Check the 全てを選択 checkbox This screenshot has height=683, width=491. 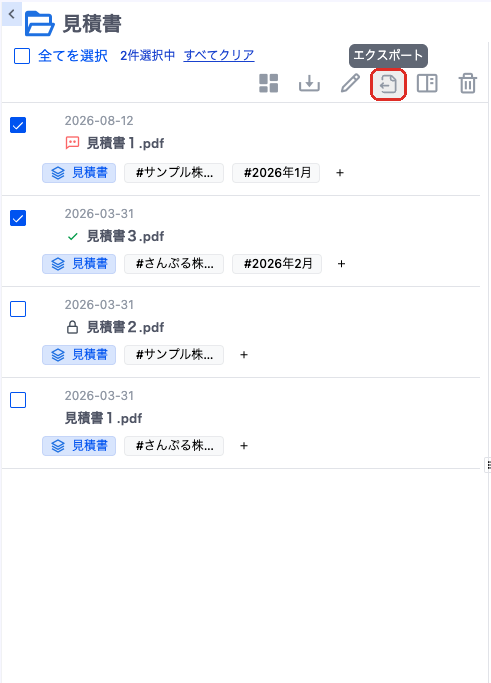pyautogui.click(x=22, y=56)
